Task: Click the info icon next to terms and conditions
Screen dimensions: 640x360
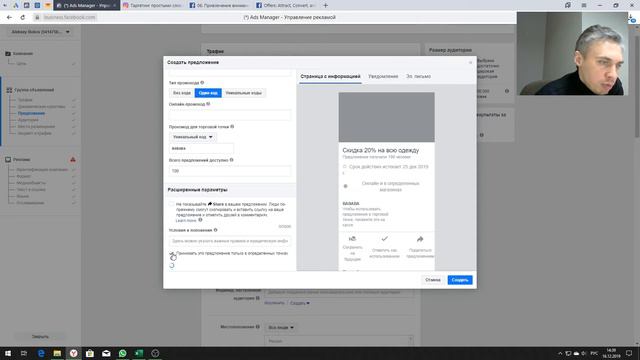Action: pyautogui.click(x=216, y=230)
